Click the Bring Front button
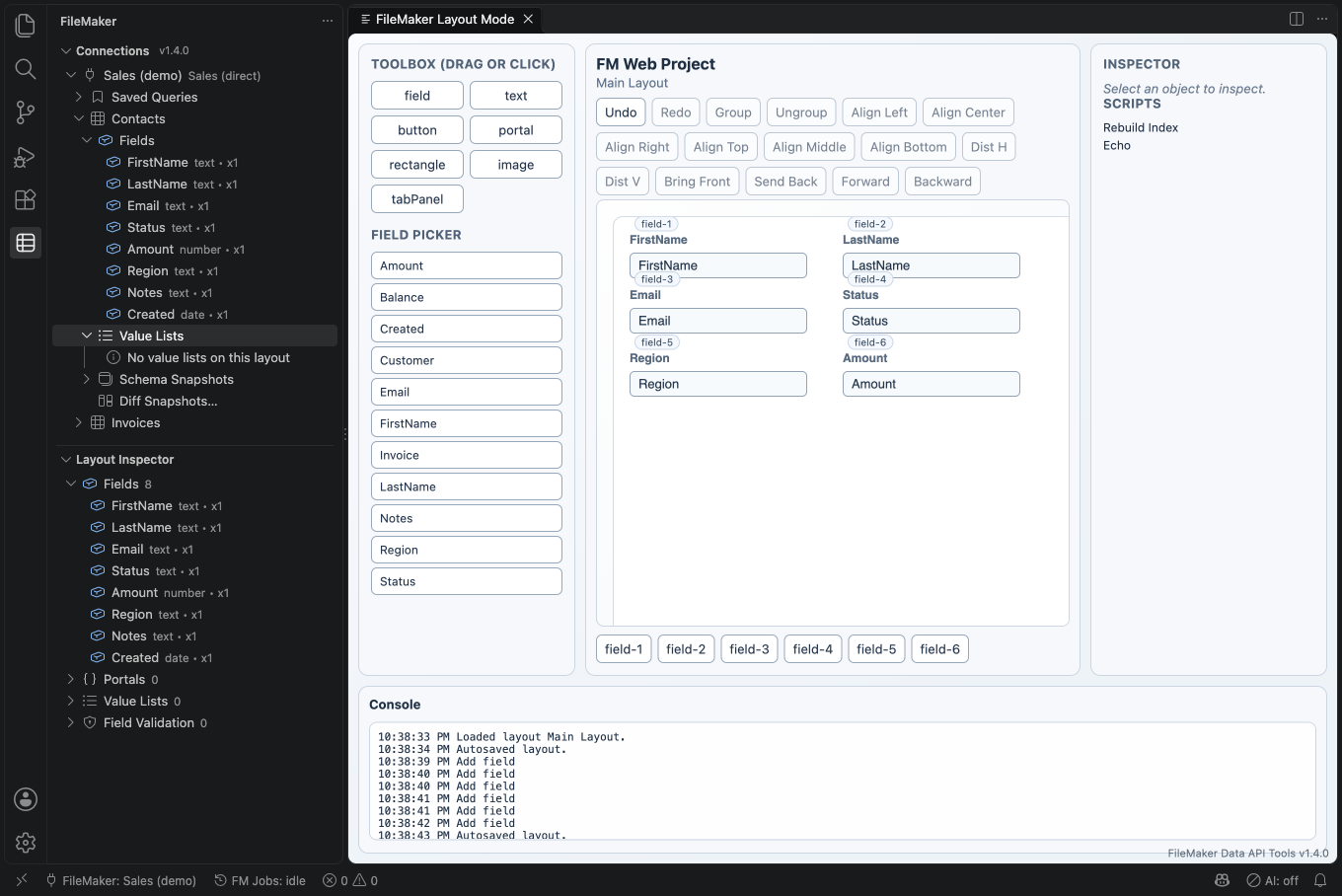 (x=698, y=181)
